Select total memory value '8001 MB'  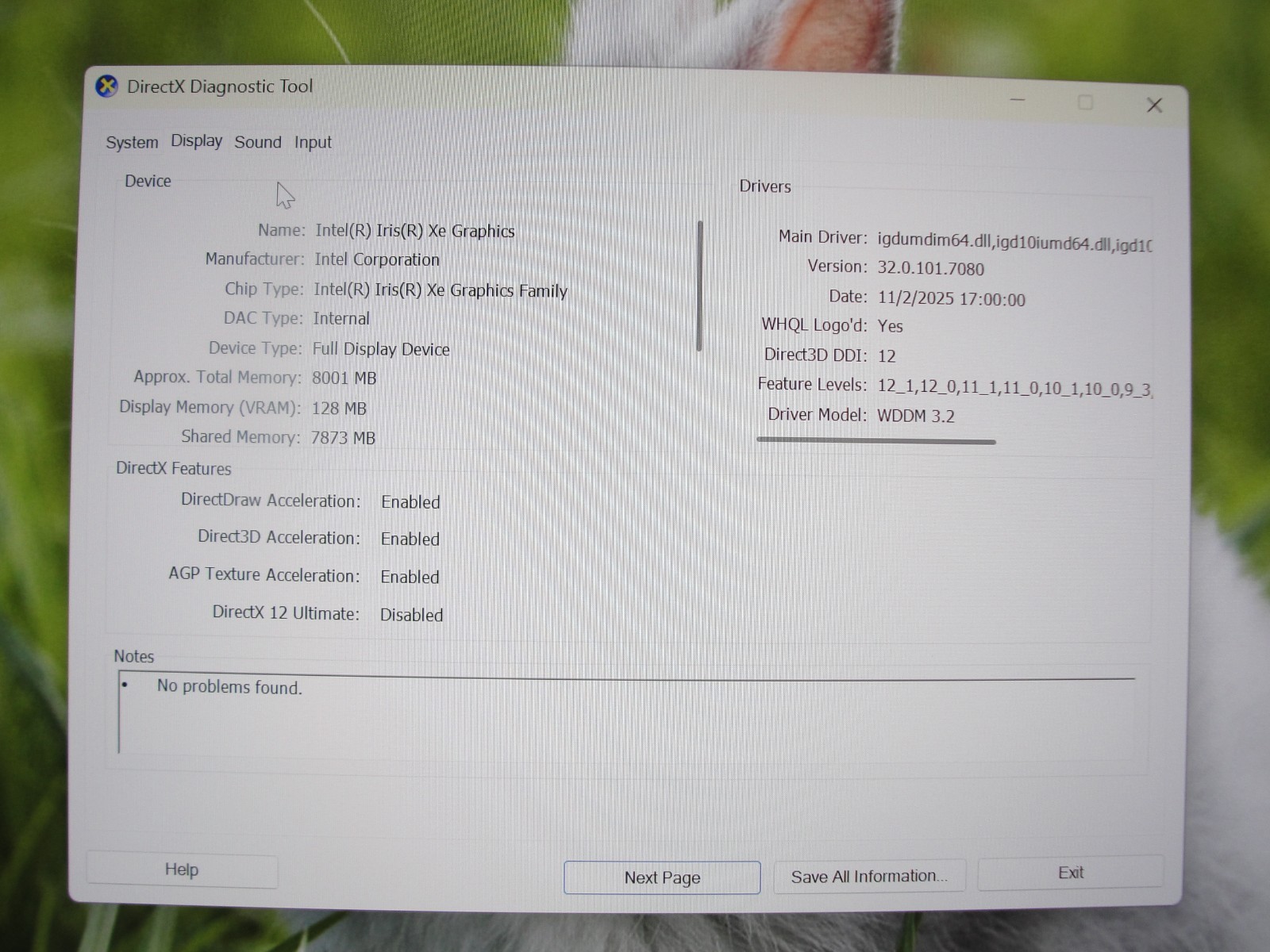pyautogui.click(x=344, y=378)
